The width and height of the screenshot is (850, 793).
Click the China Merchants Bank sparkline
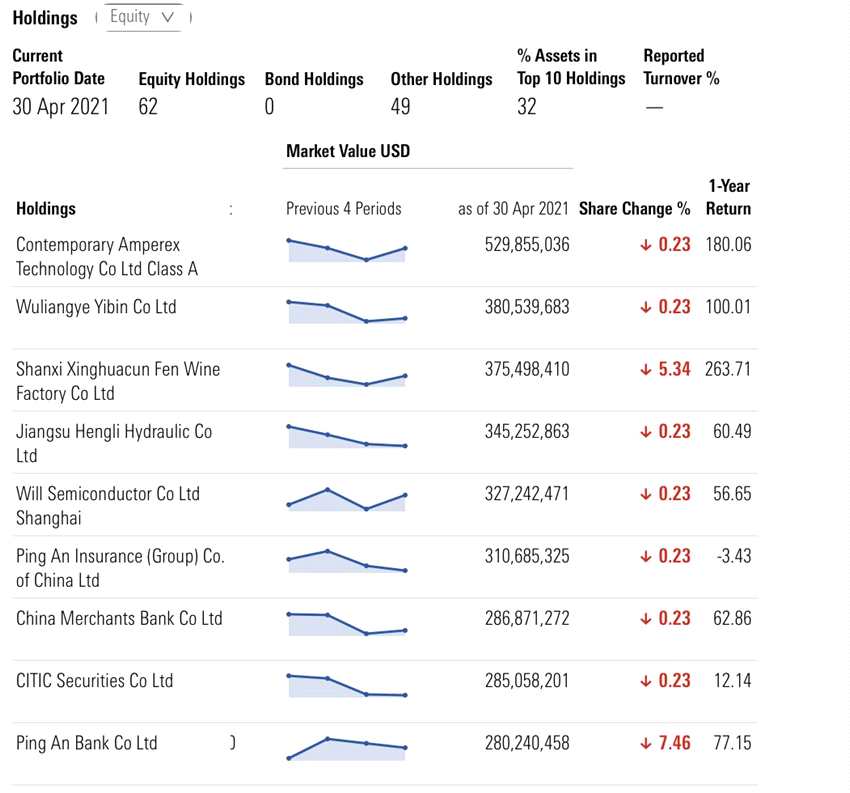[346, 623]
